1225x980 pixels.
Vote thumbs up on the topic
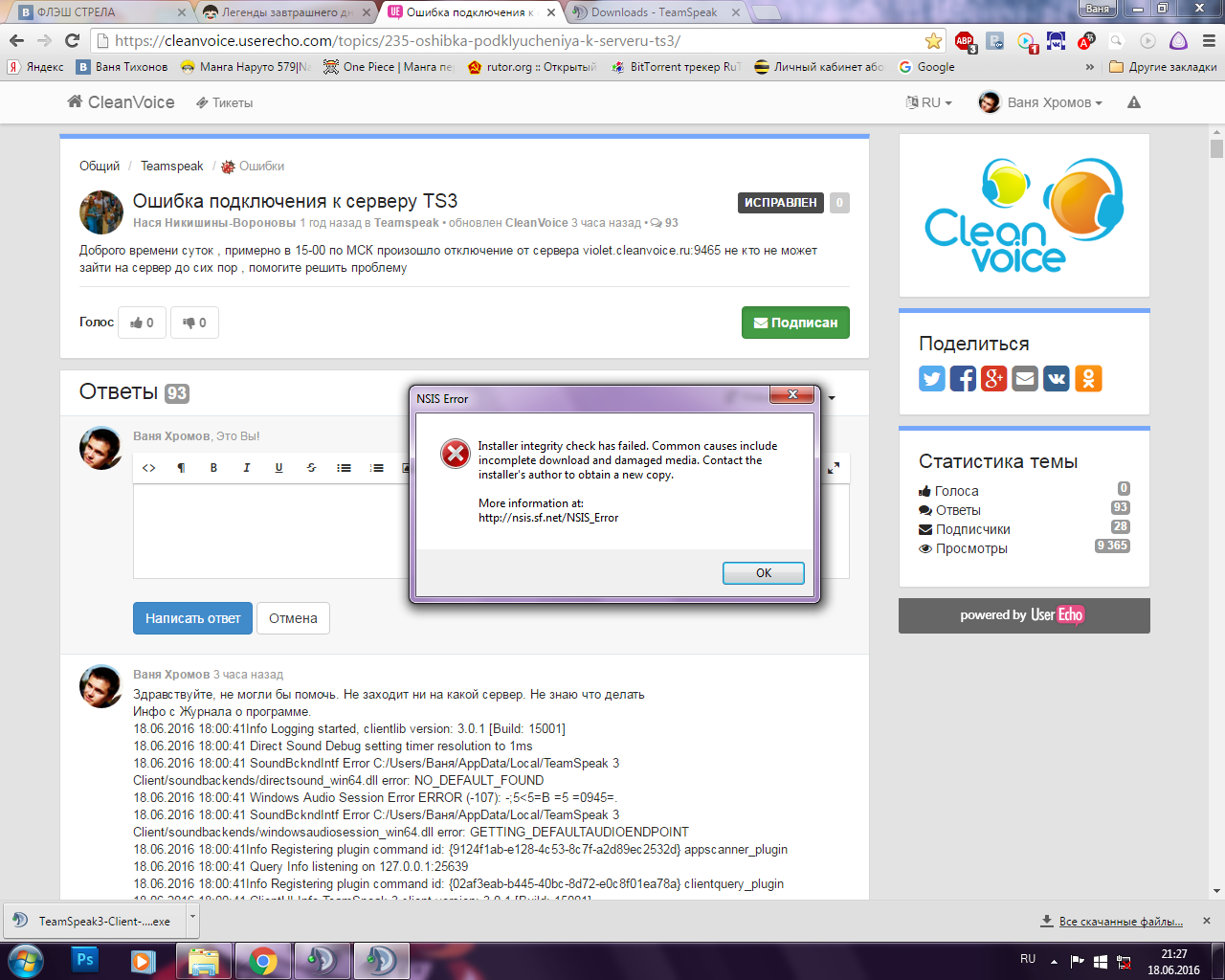tap(142, 323)
